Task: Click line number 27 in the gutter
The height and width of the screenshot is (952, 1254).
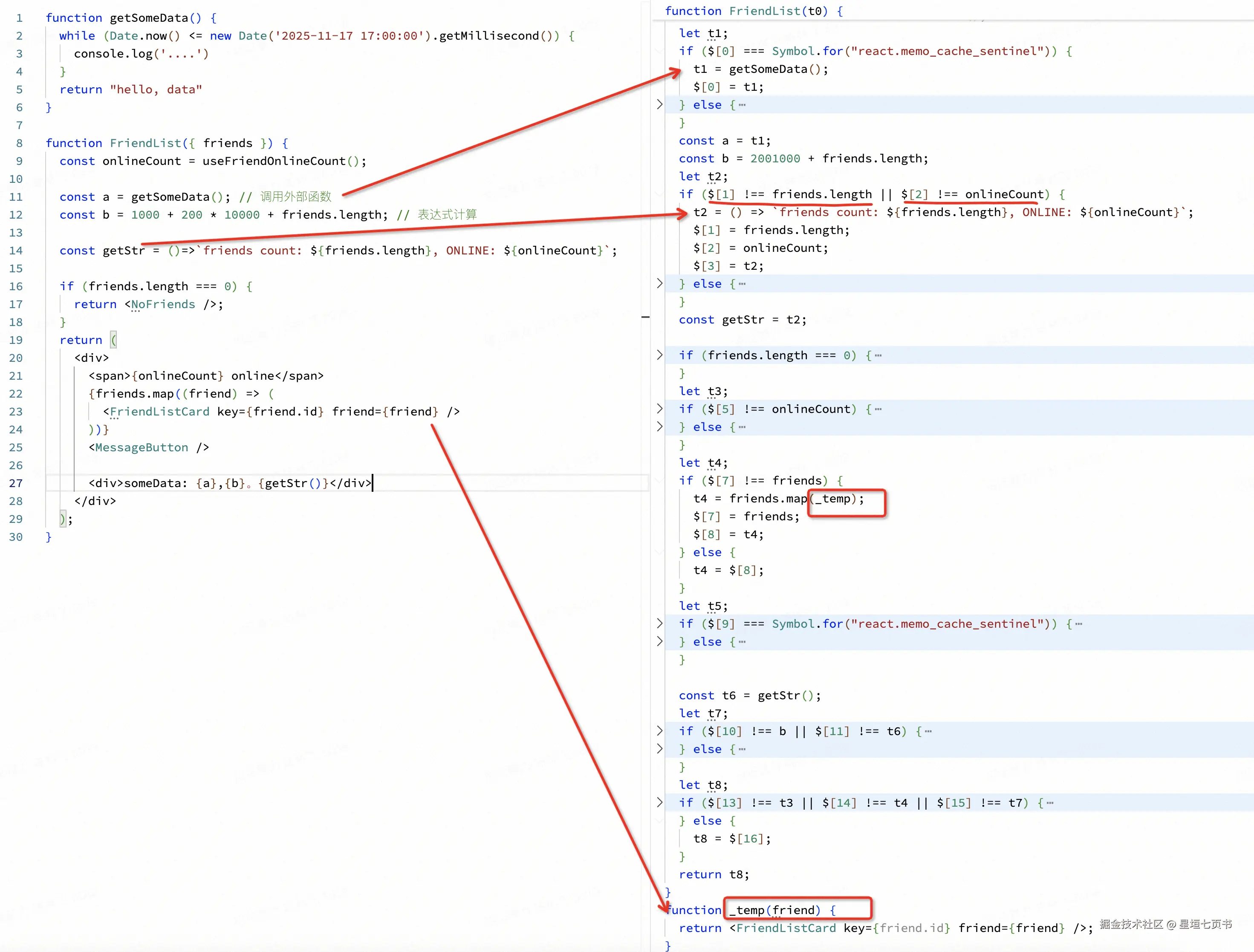Action: pos(16,483)
